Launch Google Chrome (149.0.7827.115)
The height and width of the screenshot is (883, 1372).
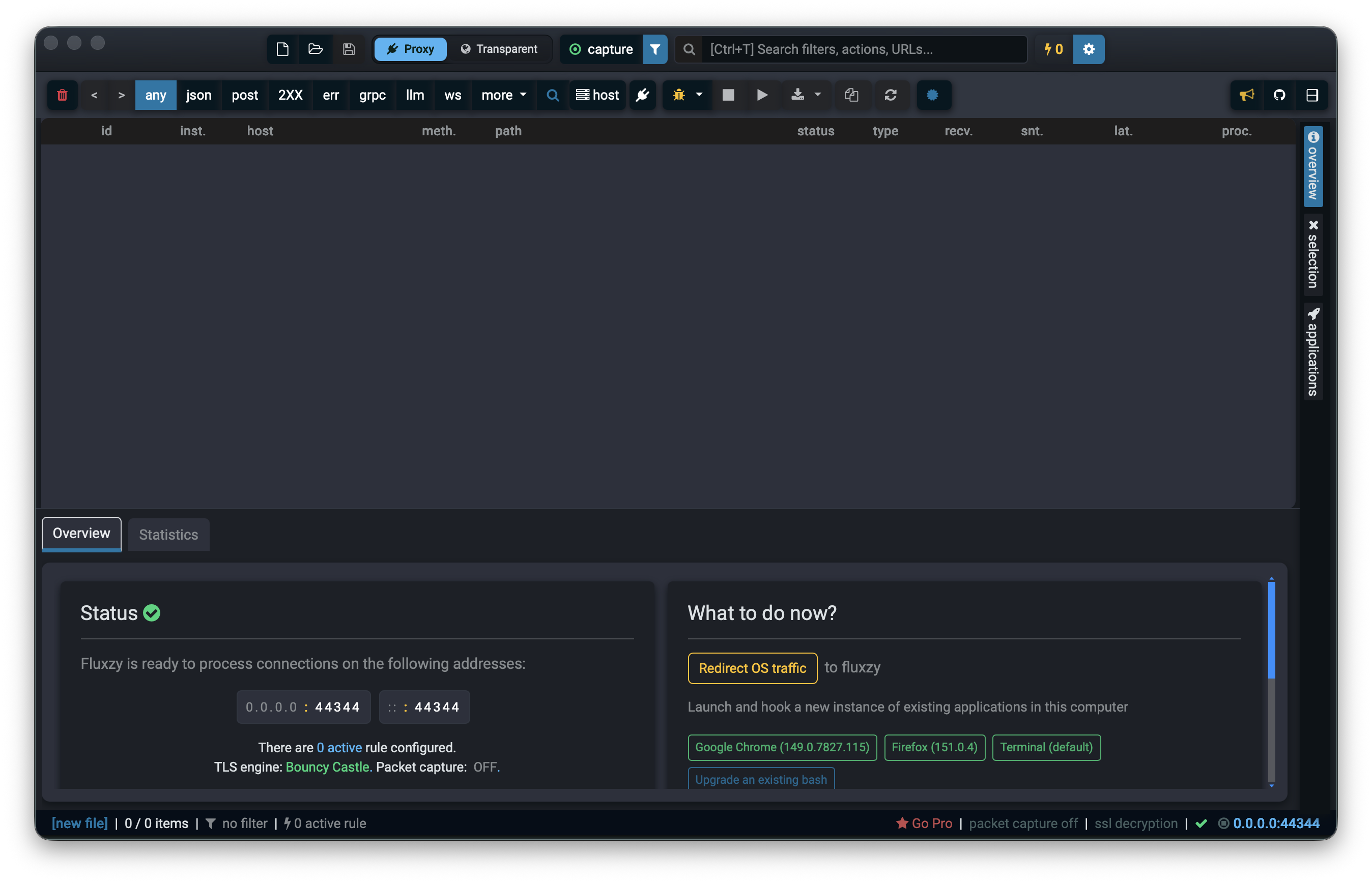coord(782,748)
